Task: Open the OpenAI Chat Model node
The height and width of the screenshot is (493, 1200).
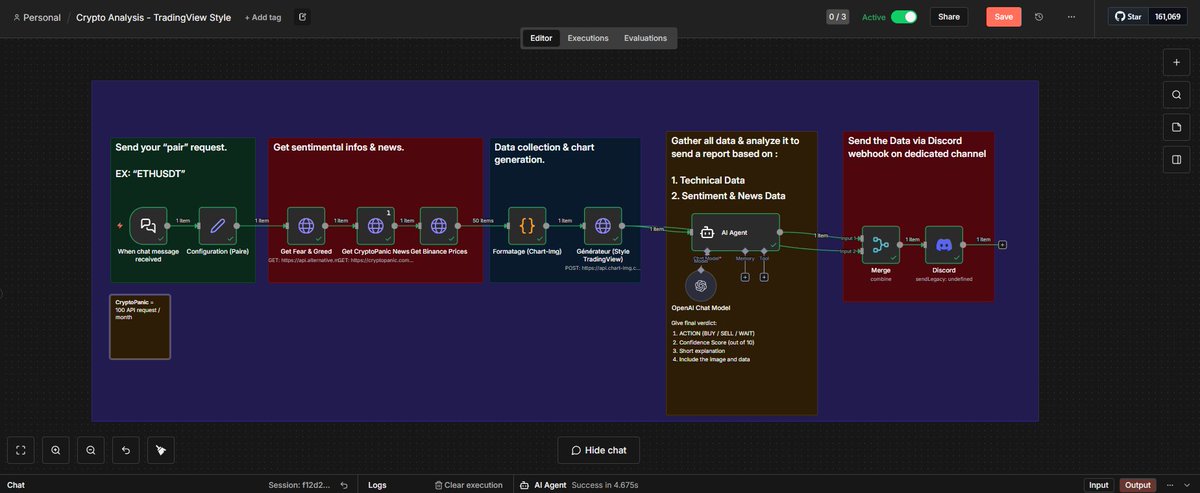Action: pos(702,285)
